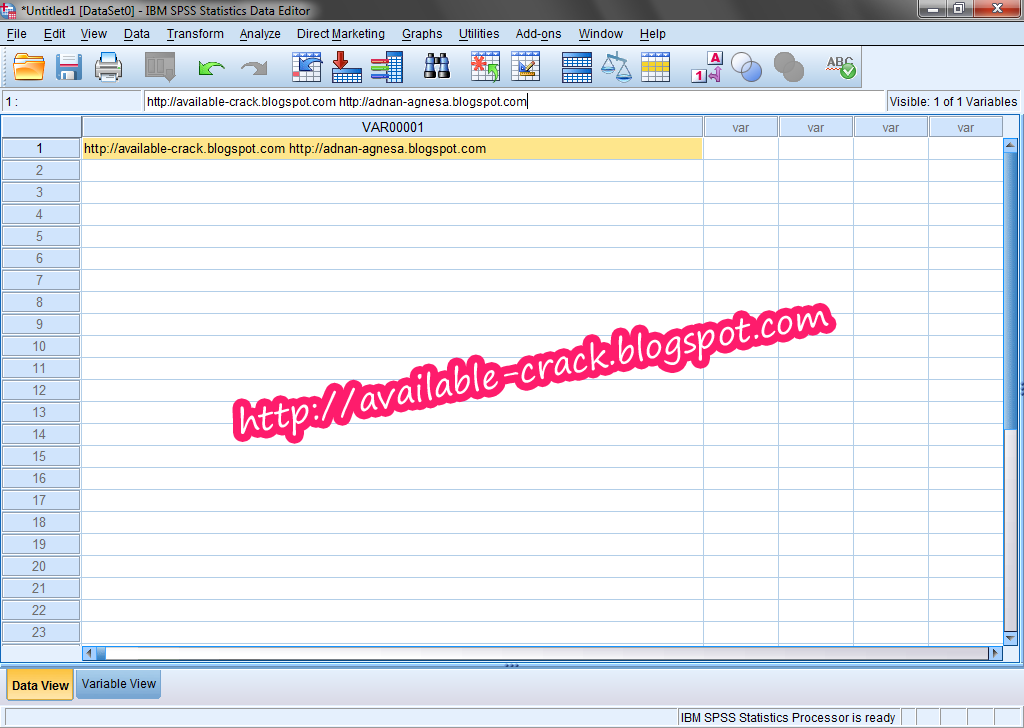The height and width of the screenshot is (728, 1024).
Task: Go to variable icon with red arrow
Action: (x=346, y=67)
